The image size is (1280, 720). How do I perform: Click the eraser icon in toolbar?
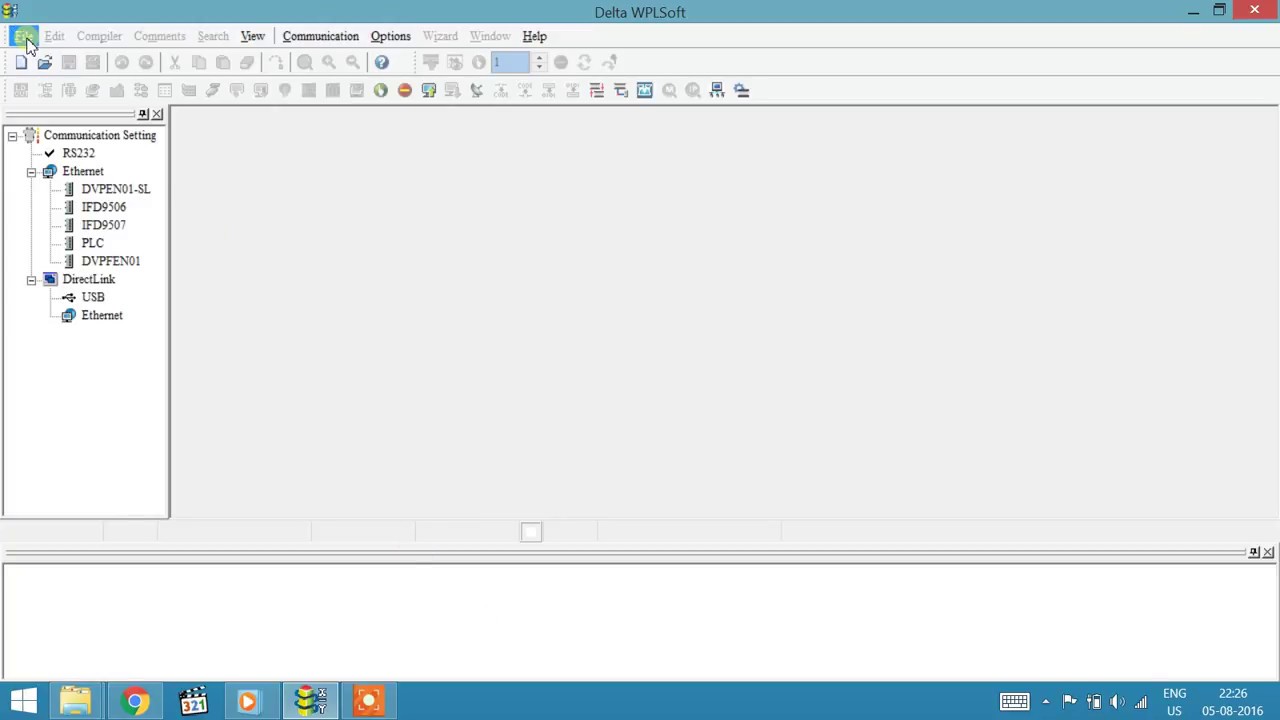[247, 62]
